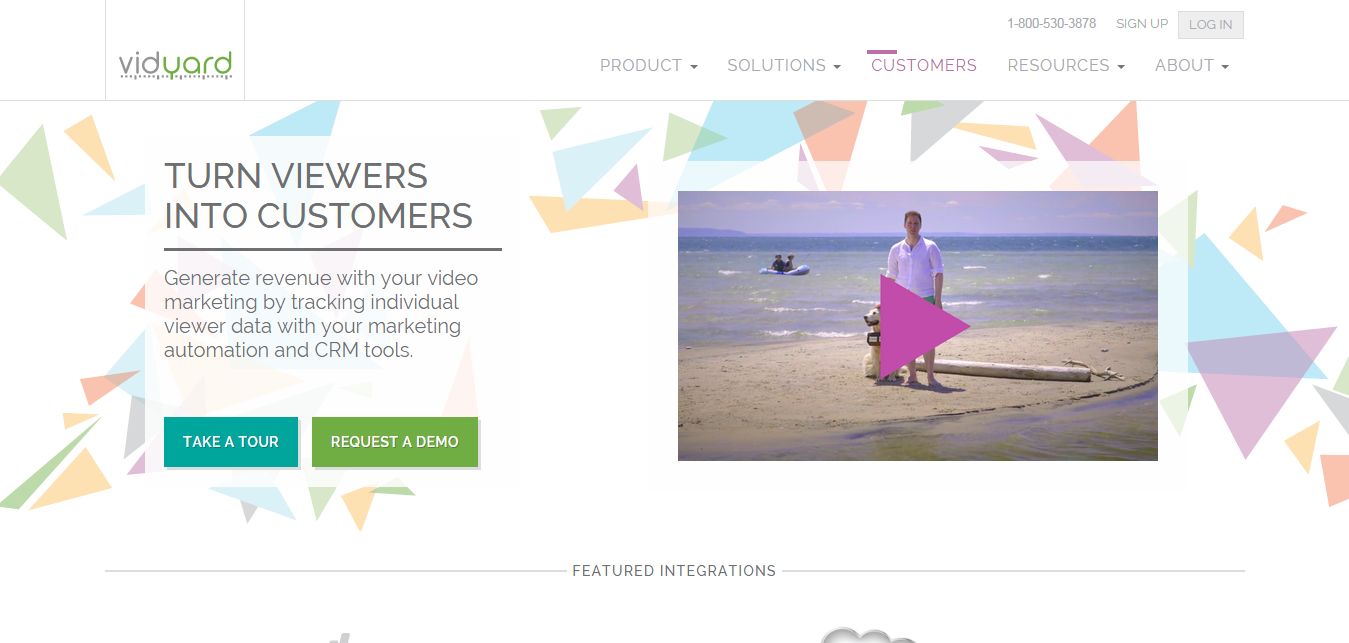The height and width of the screenshot is (643, 1349).
Task: Open the RESOURCES dropdown
Action: point(1066,65)
